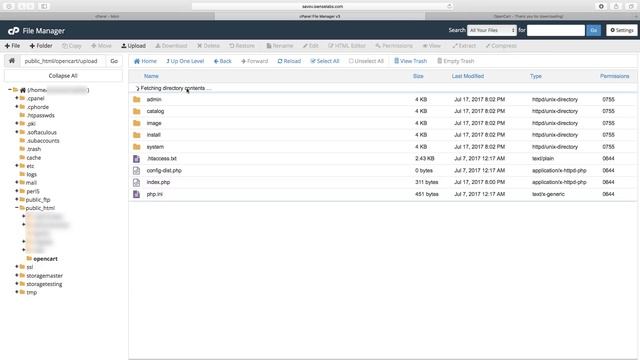Open the All Your Files search dropdown

[492, 30]
